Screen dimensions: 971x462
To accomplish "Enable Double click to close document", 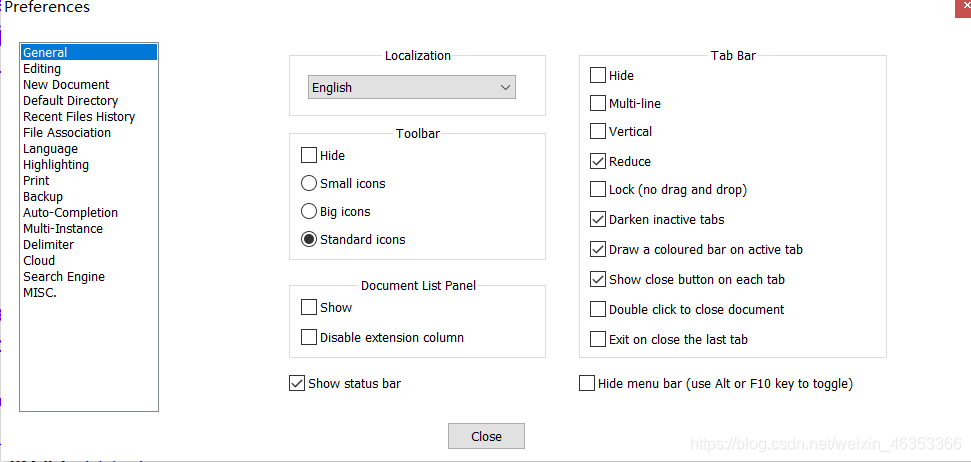I will point(598,310).
